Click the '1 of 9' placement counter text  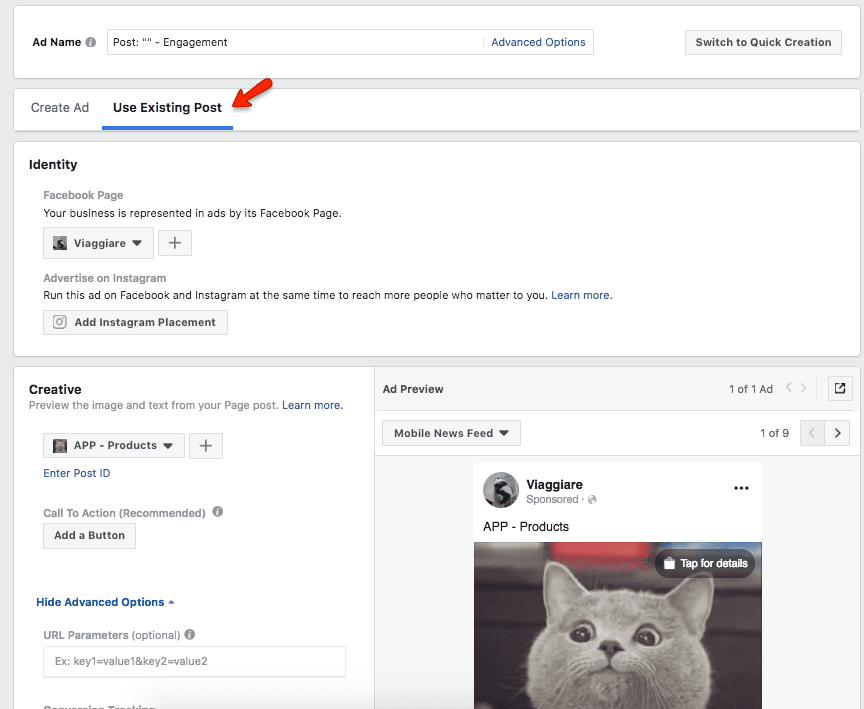point(774,433)
